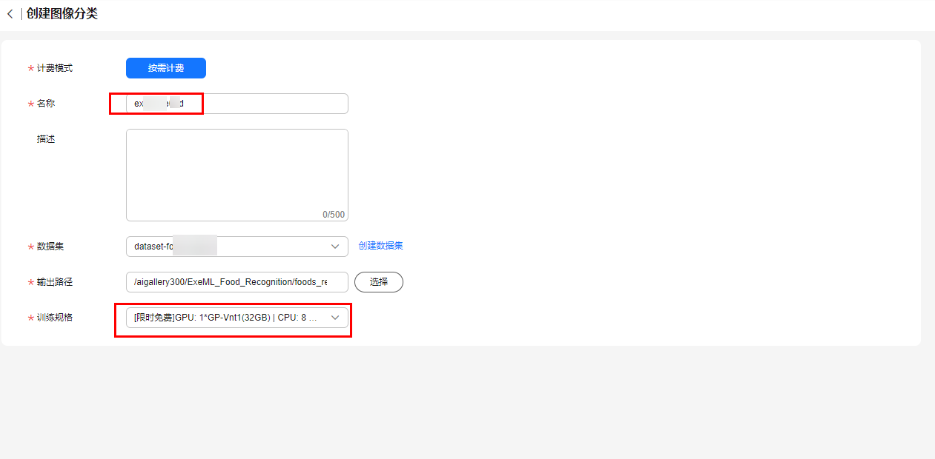
Task: Select the 按需计费 billing mode button
Action: pyautogui.click(x=165, y=68)
